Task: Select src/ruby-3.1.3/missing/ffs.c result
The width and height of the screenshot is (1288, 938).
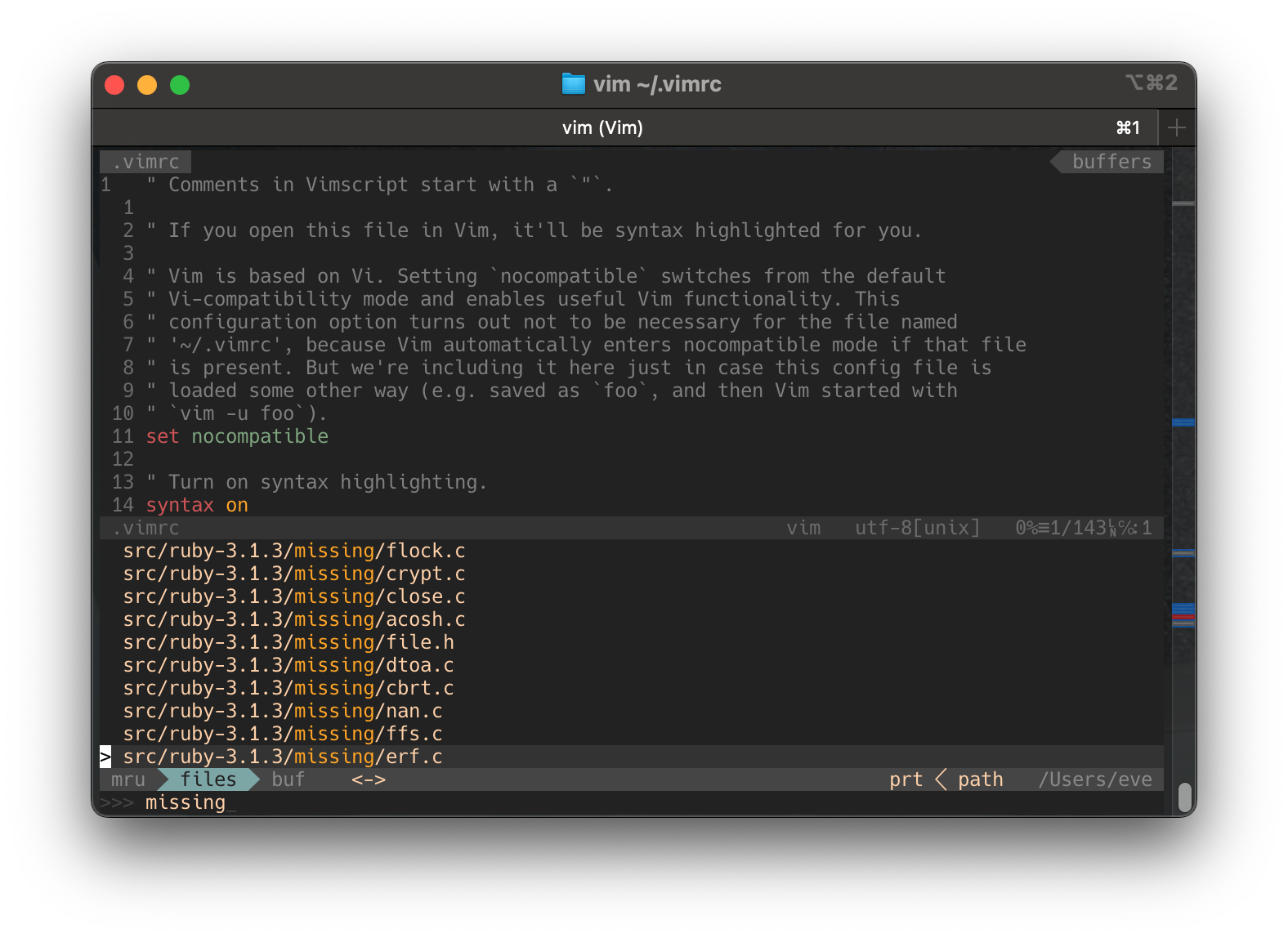Action: [x=283, y=734]
